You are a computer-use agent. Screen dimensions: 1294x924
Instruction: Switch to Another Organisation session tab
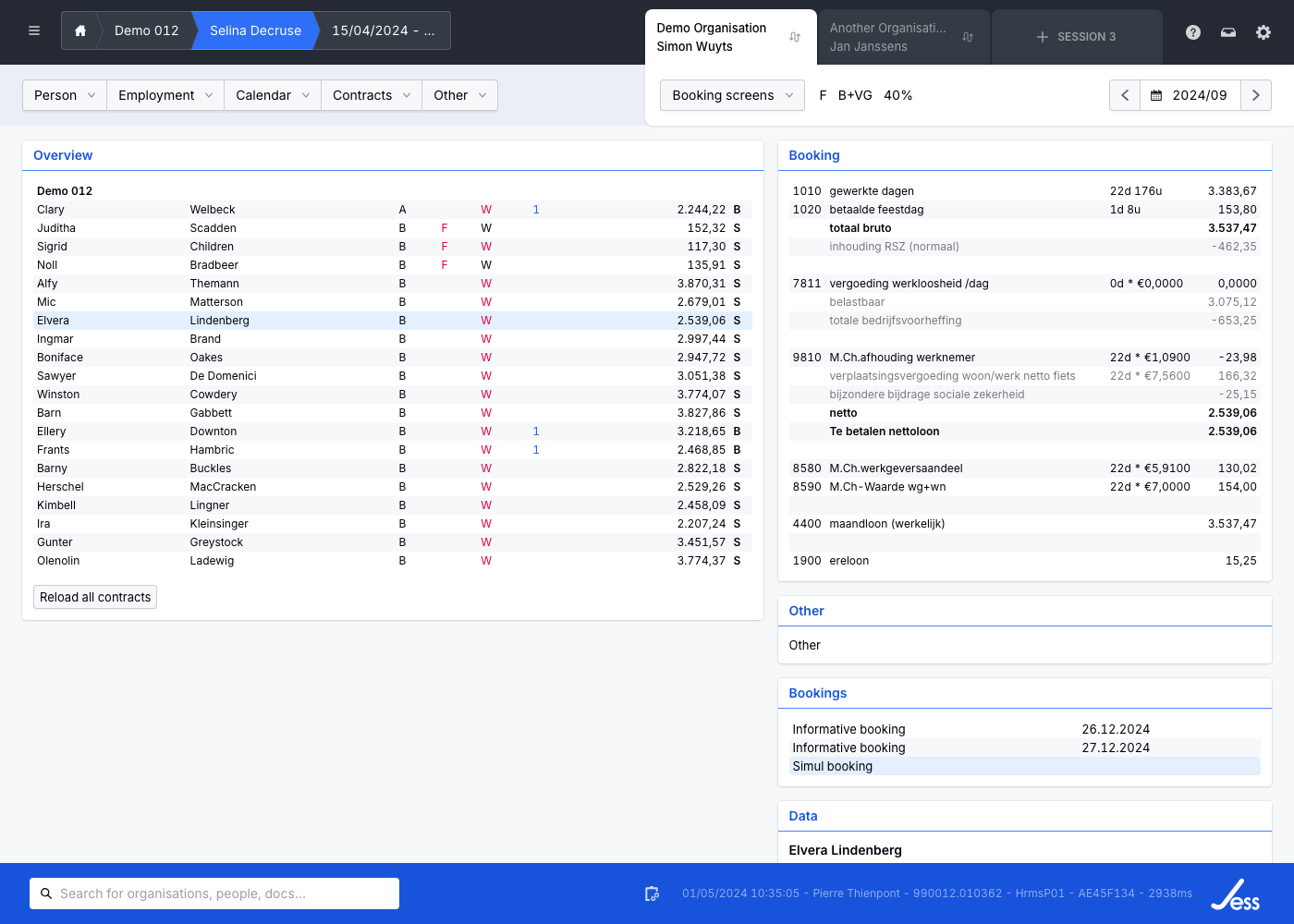pyautogui.click(x=887, y=37)
